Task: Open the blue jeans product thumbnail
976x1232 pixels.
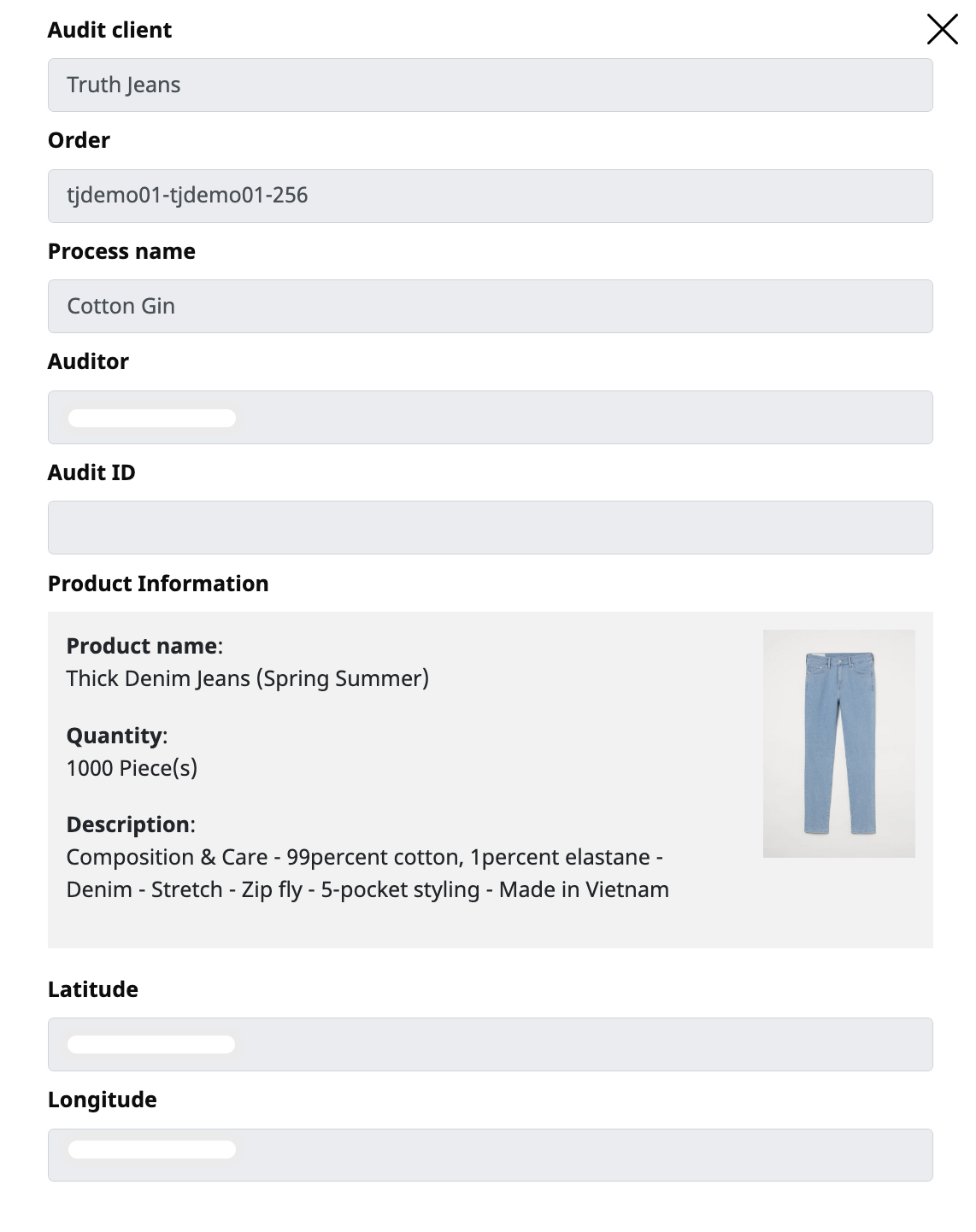Action: click(838, 743)
